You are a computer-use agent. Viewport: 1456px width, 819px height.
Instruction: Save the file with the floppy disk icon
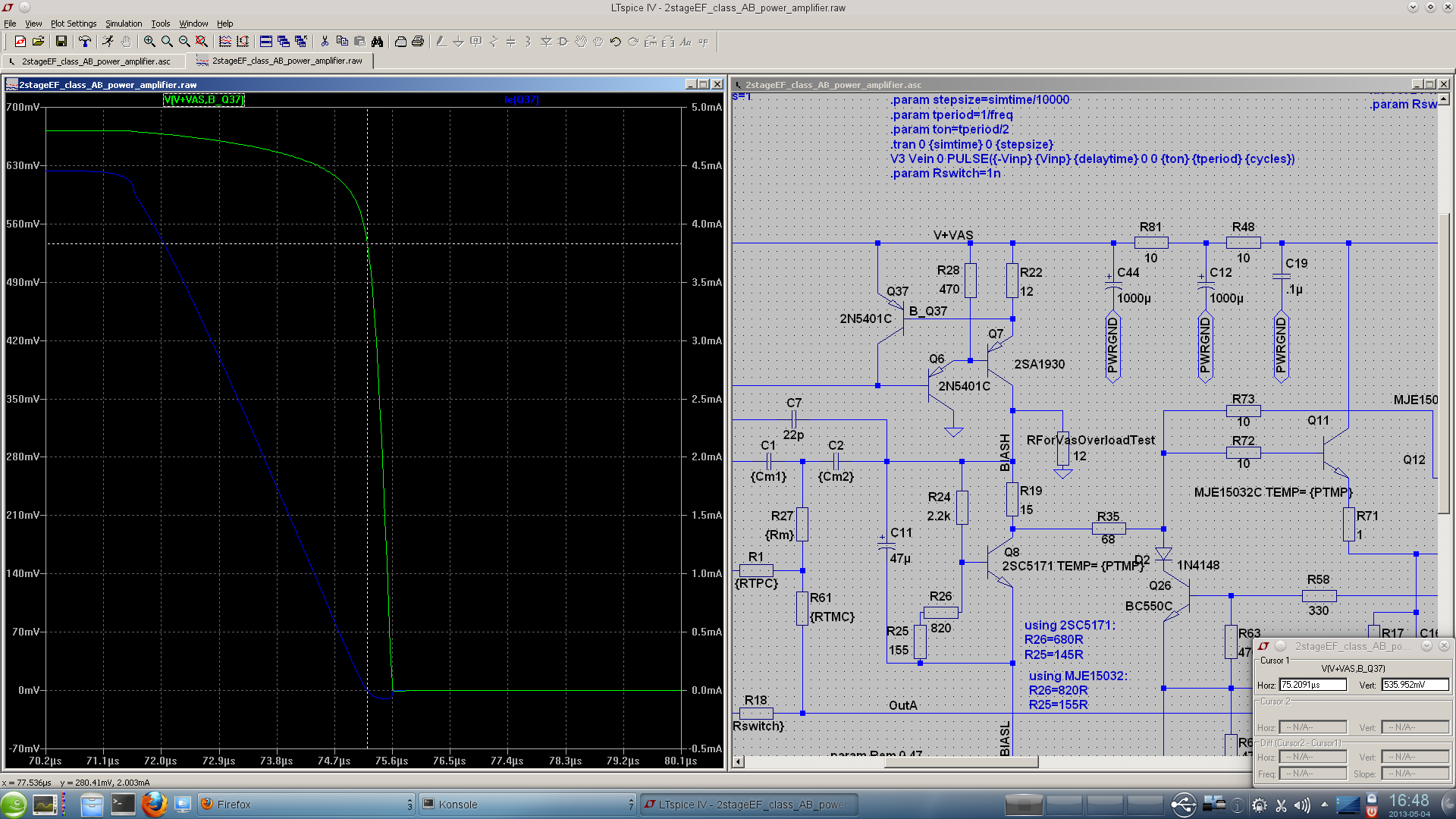[61, 42]
